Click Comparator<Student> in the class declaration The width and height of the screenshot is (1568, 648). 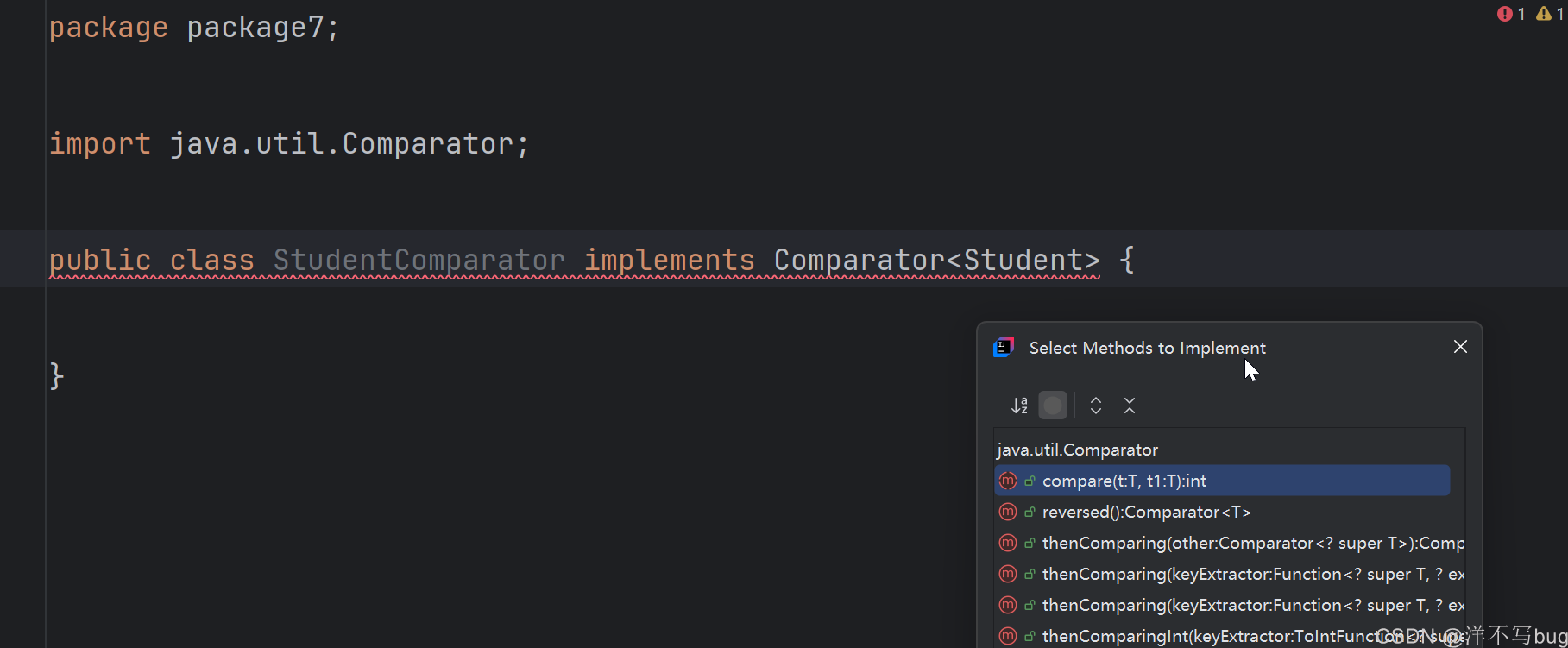tap(937, 260)
